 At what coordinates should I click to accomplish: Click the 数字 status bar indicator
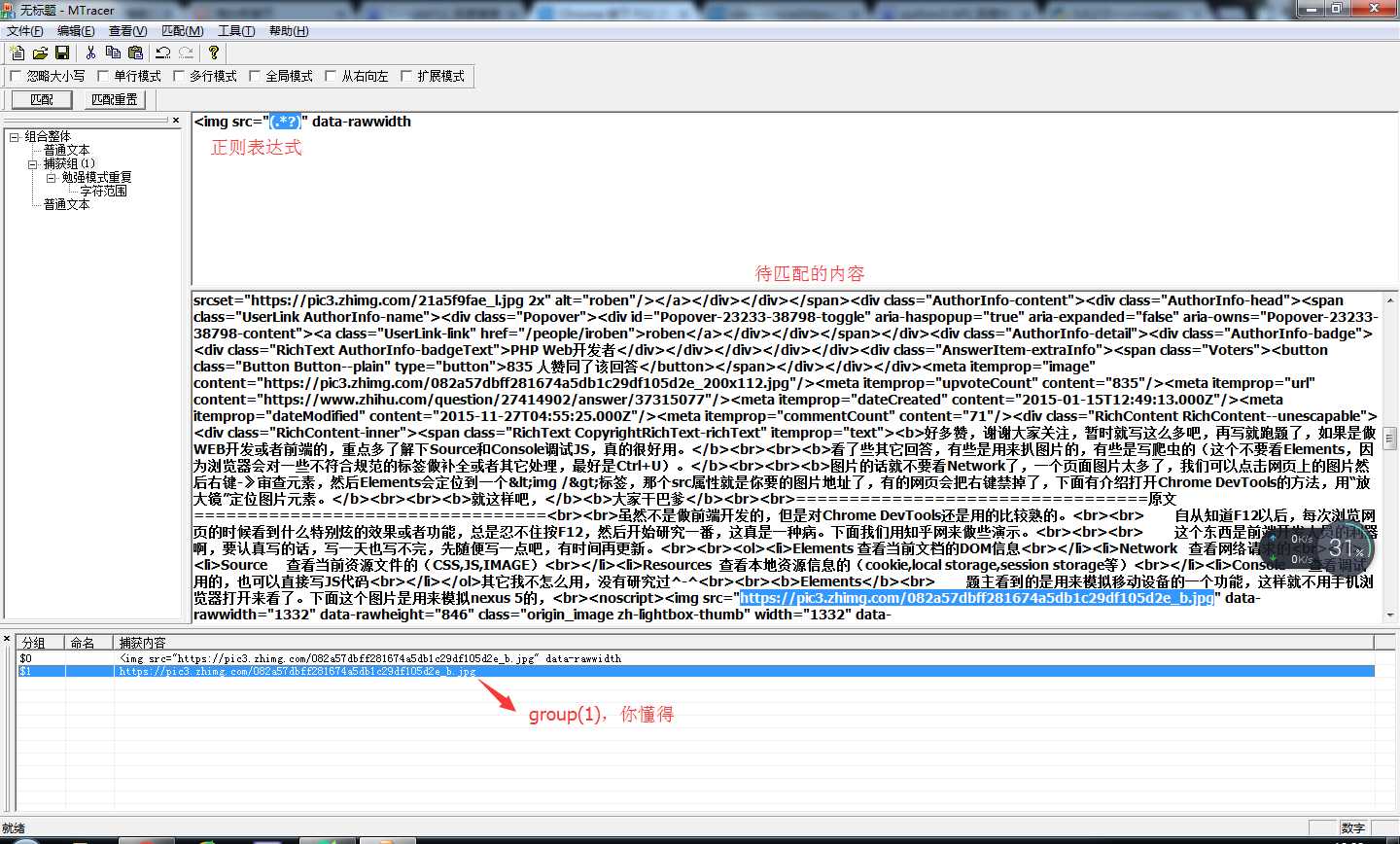(1353, 828)
